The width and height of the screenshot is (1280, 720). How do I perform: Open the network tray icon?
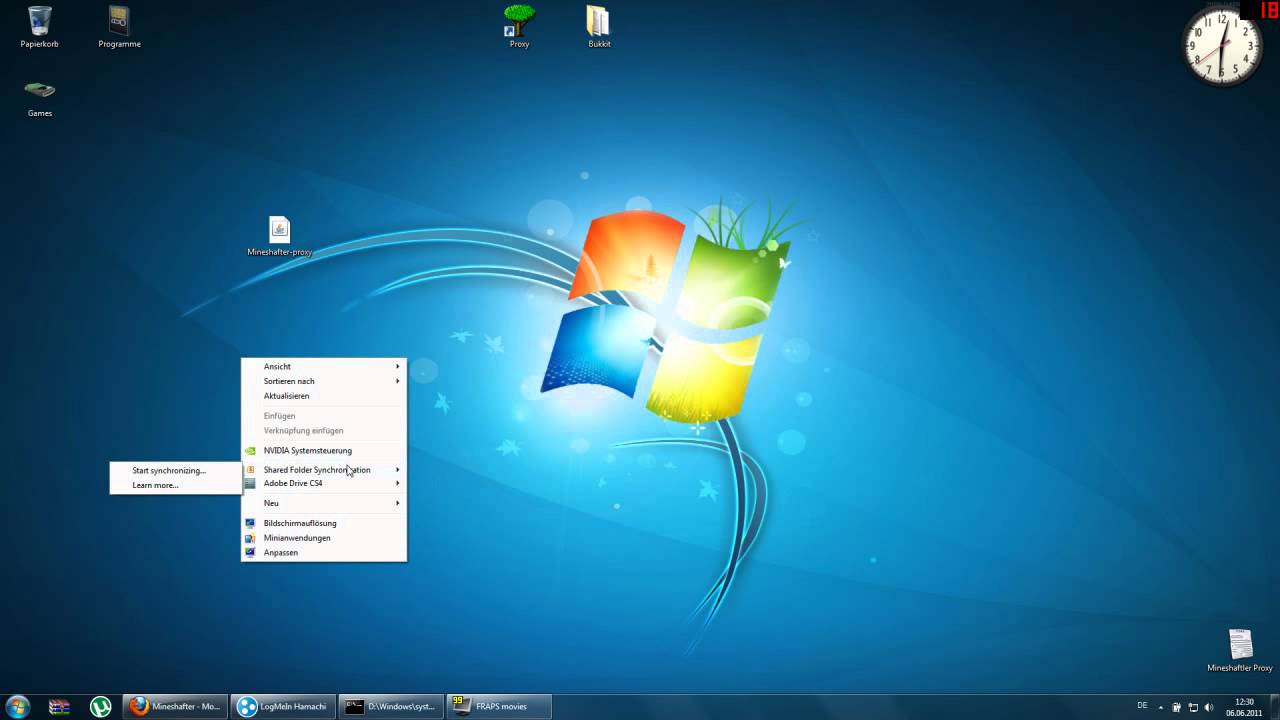(1193, 707)
